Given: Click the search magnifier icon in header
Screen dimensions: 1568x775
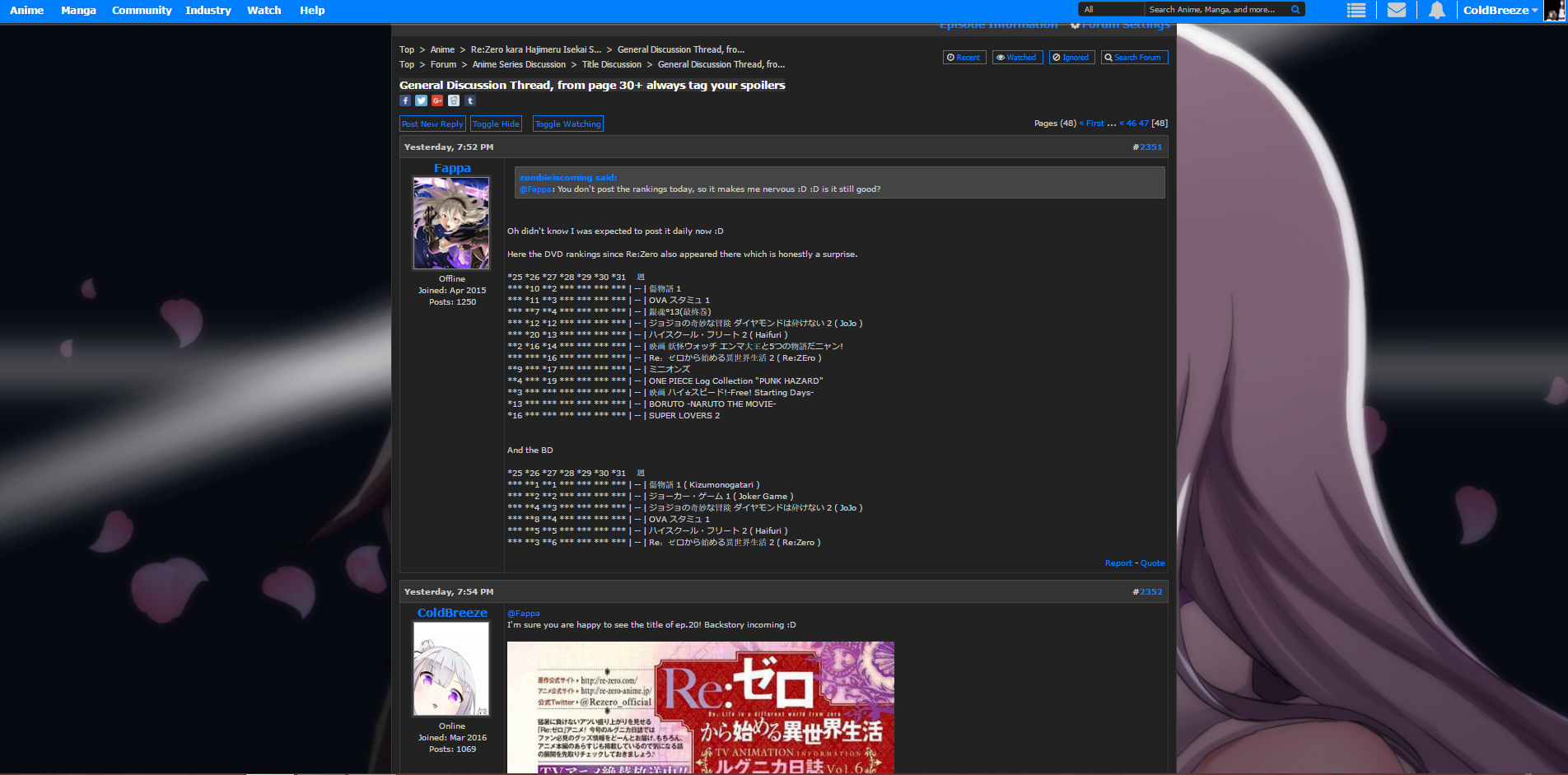Looking at the screenshot, I should point(1295,10).
